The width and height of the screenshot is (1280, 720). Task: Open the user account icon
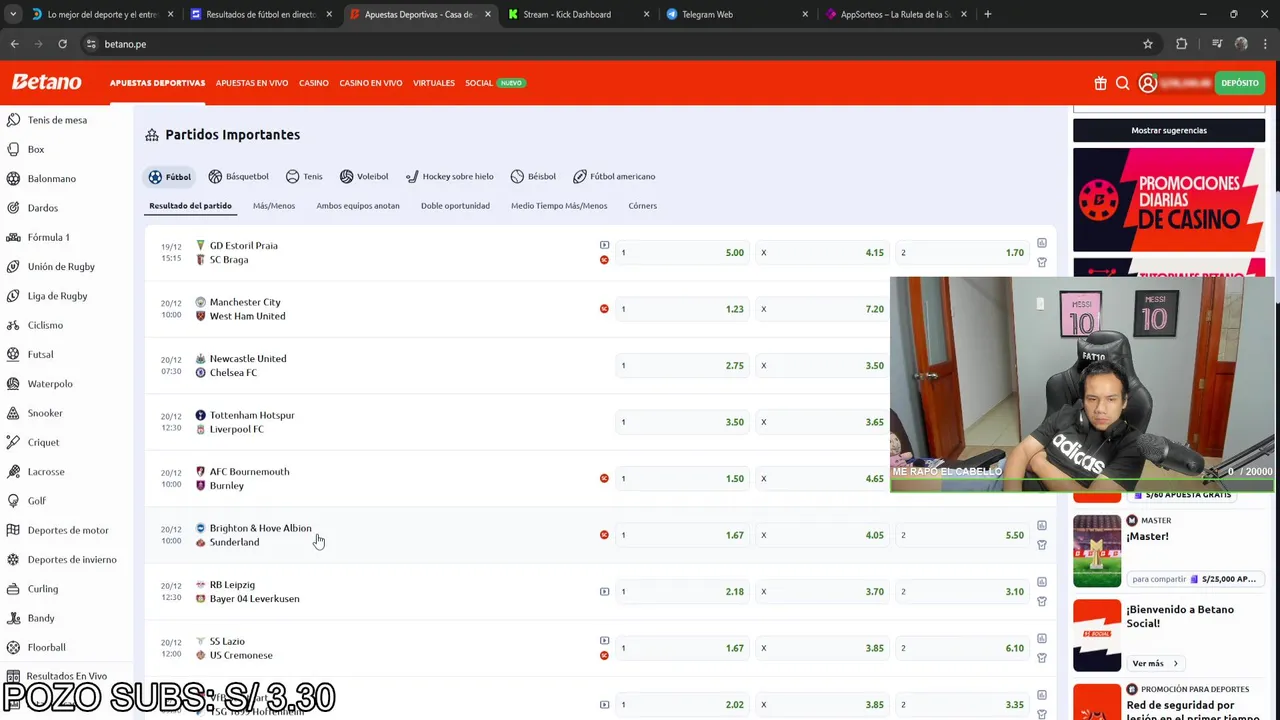tap(1148, 83)
